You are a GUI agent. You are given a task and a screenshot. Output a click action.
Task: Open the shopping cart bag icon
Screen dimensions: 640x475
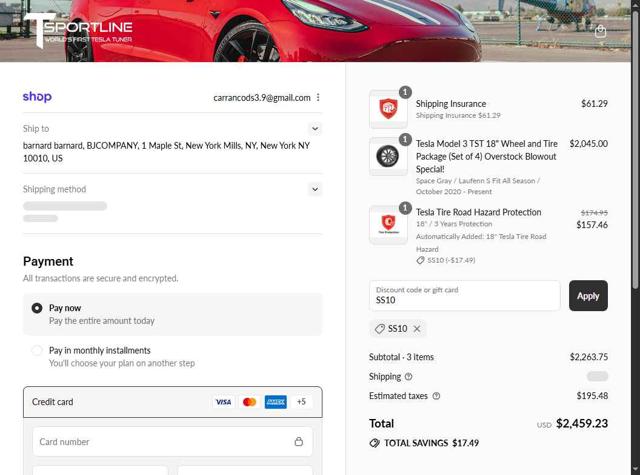(x=600, y=31)
